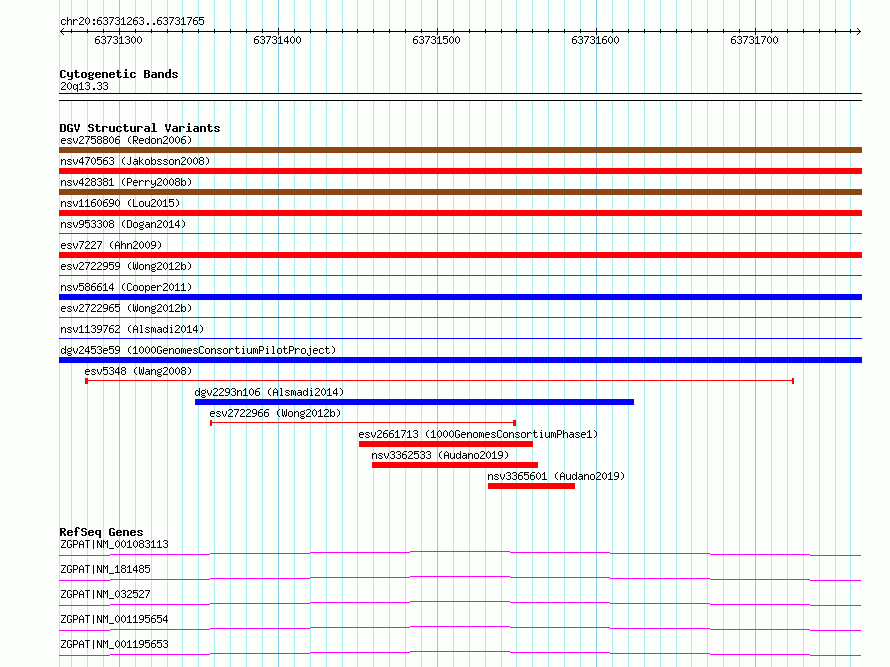890x667 pixels.
Task: Open the nsv428381 (Perry2008b) variant label
Action: [x=126, y=182]
